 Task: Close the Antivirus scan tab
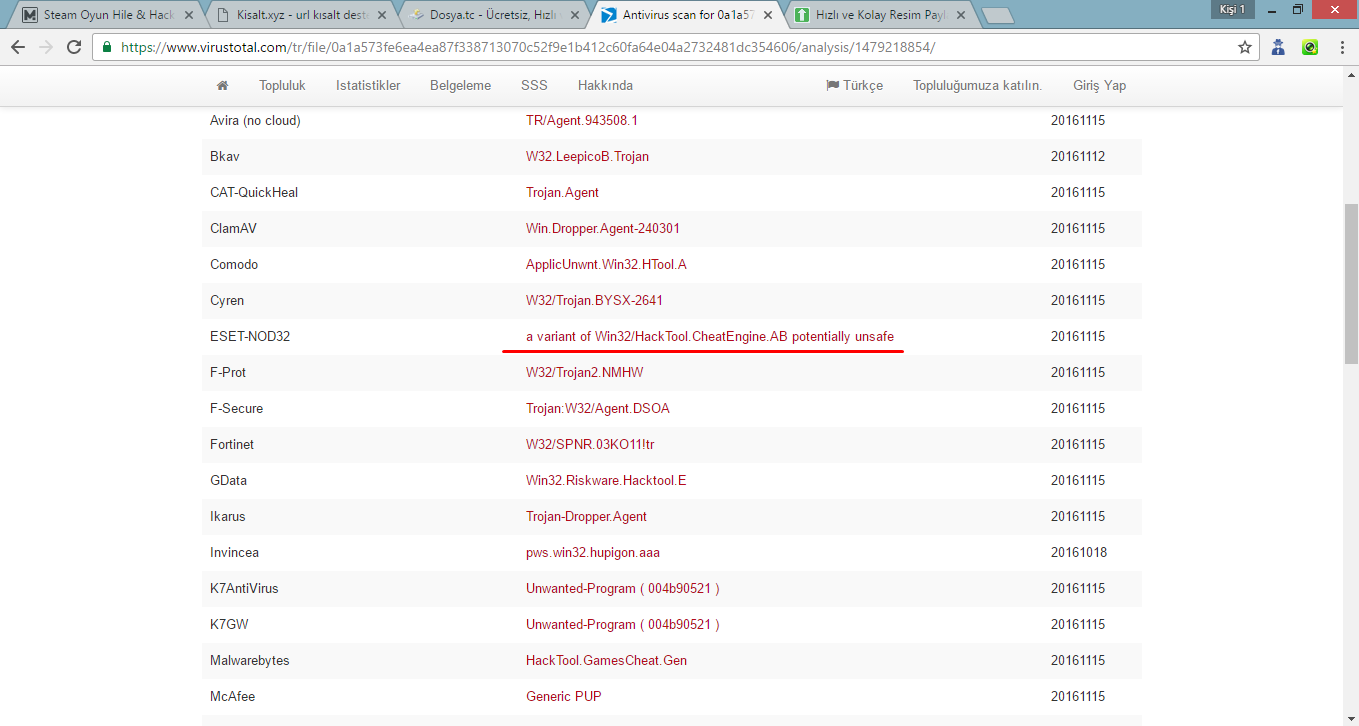767,15
